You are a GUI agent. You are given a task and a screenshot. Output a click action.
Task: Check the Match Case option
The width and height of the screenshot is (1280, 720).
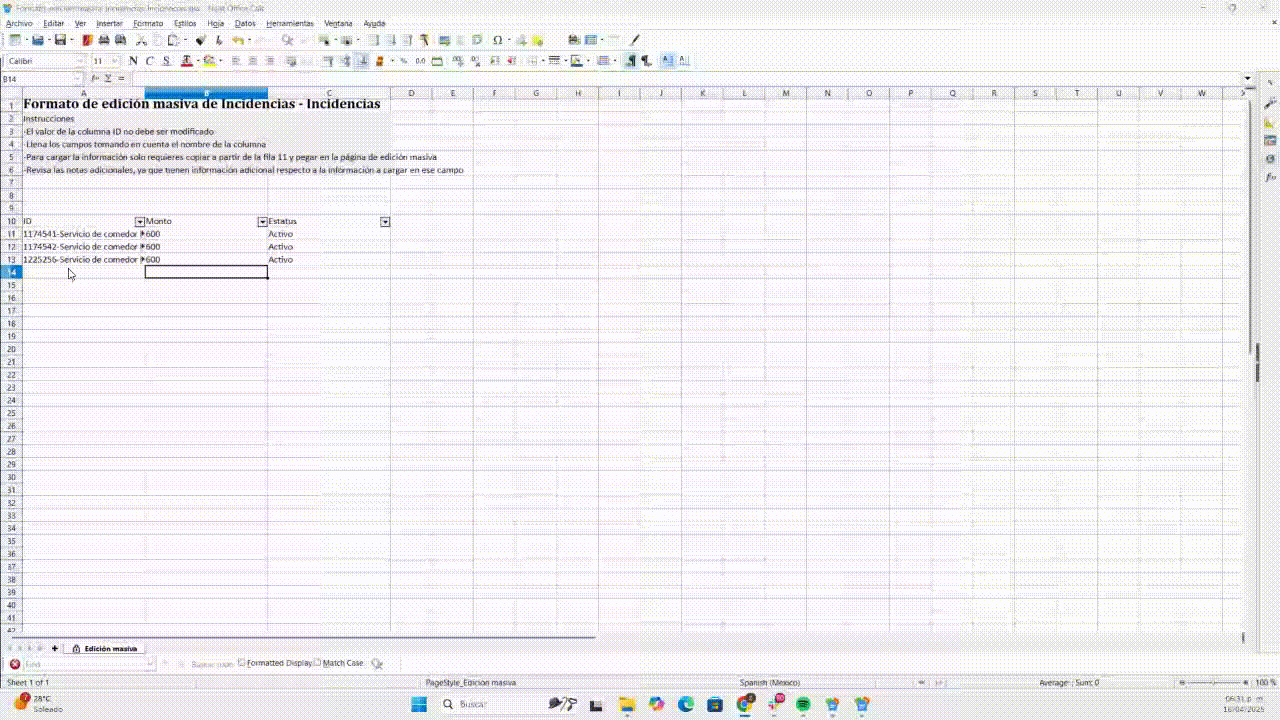pyautogui.click(x=318, y=663)
